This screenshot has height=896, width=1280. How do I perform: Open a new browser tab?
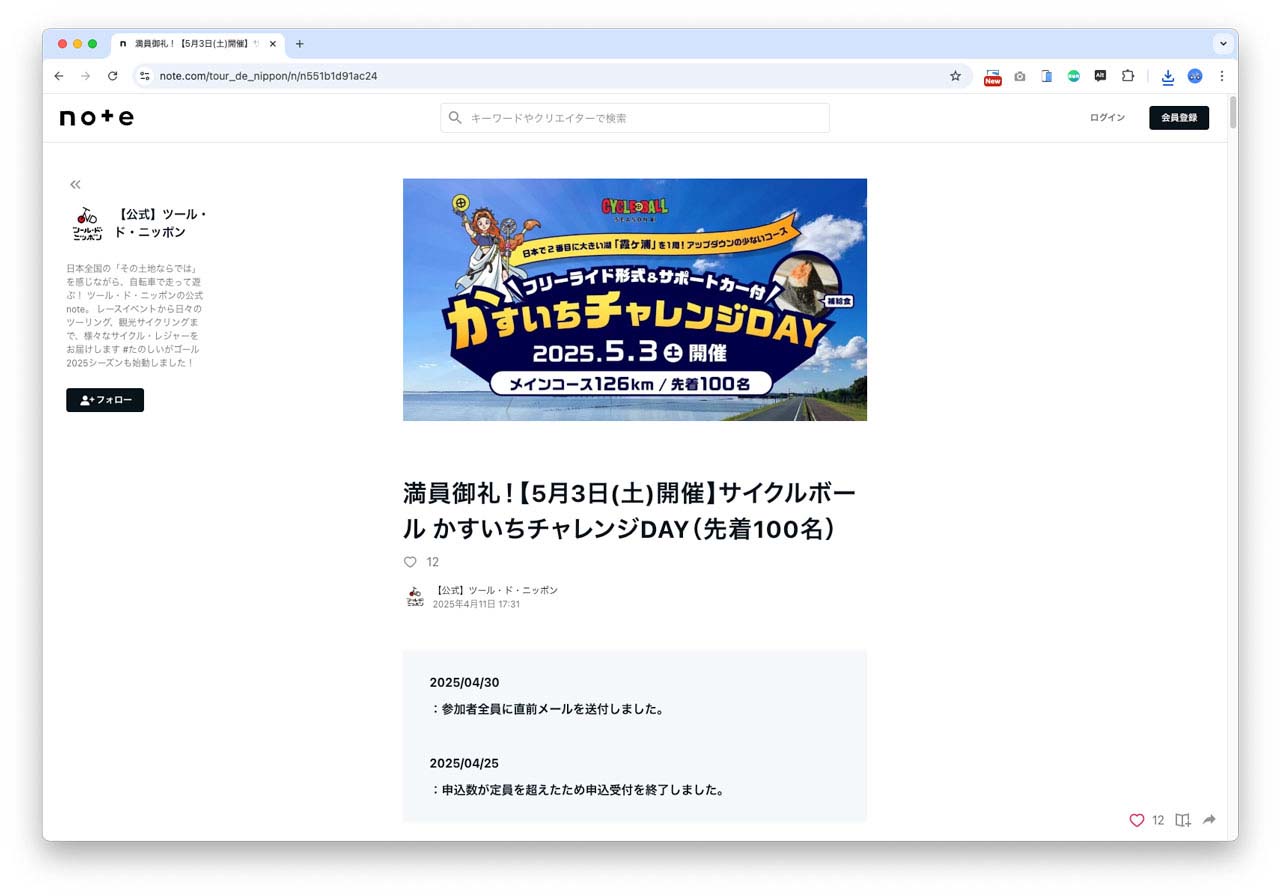click(x=299, y=44)
